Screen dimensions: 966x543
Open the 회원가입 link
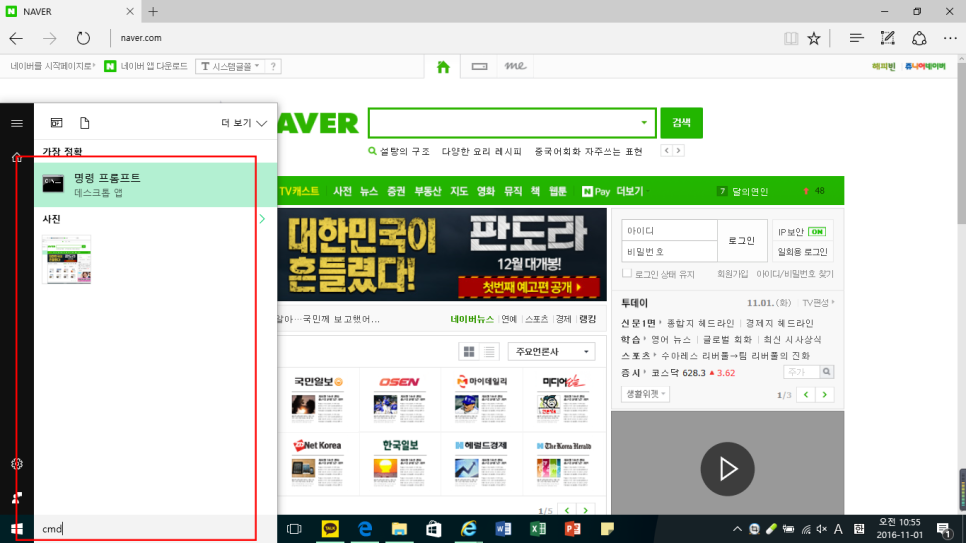coord(732,274)
